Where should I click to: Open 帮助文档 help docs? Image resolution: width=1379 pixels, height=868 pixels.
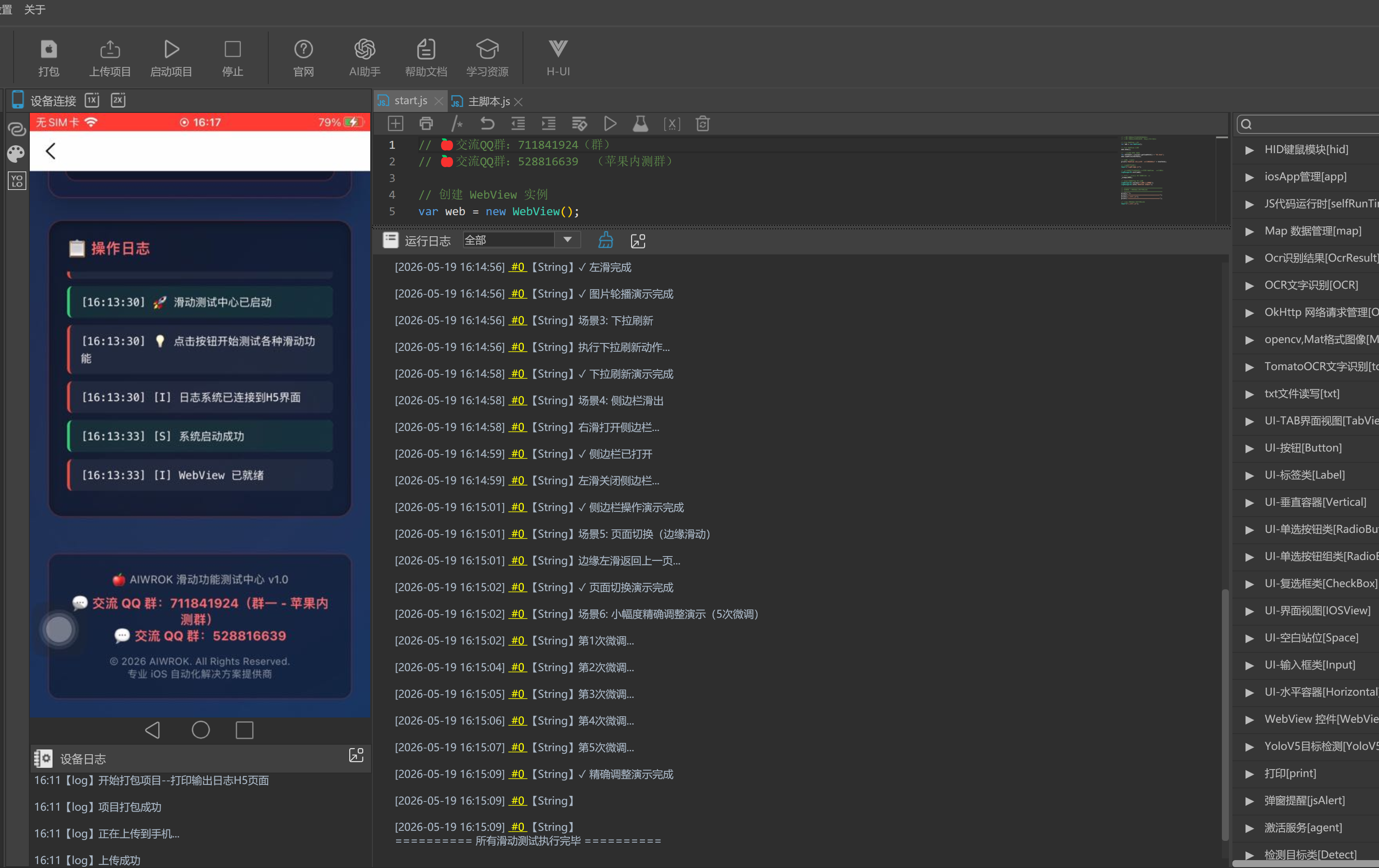click(425, 49)
